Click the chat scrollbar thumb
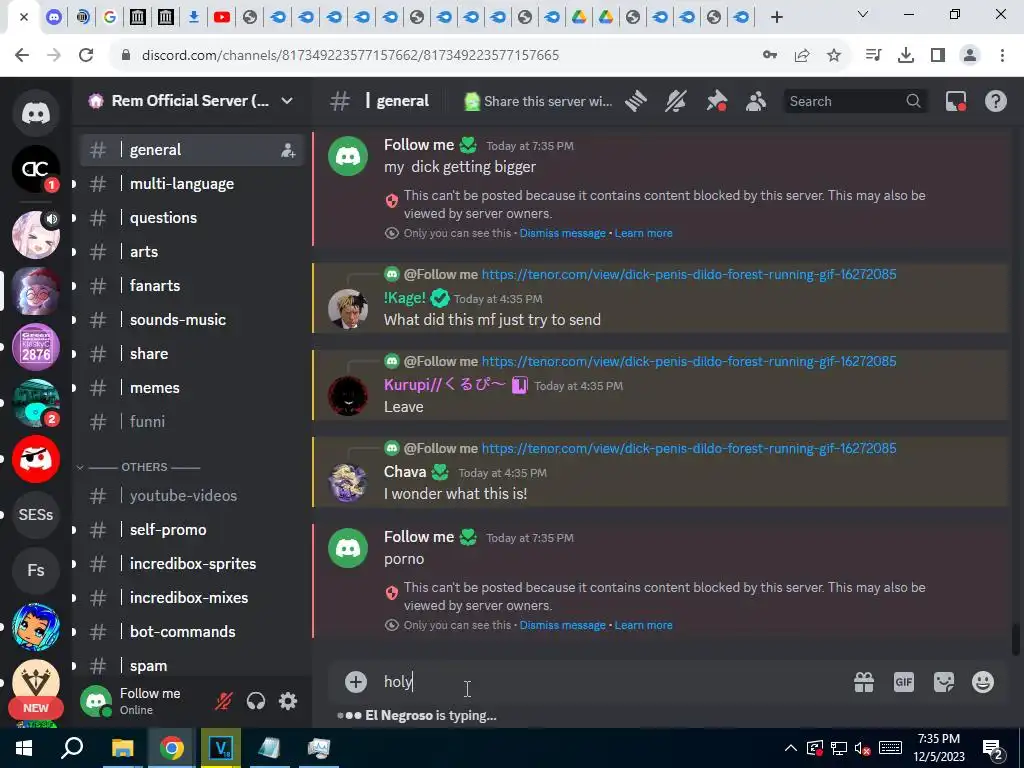1024x768 pixels. click(x=1016, y=640)
